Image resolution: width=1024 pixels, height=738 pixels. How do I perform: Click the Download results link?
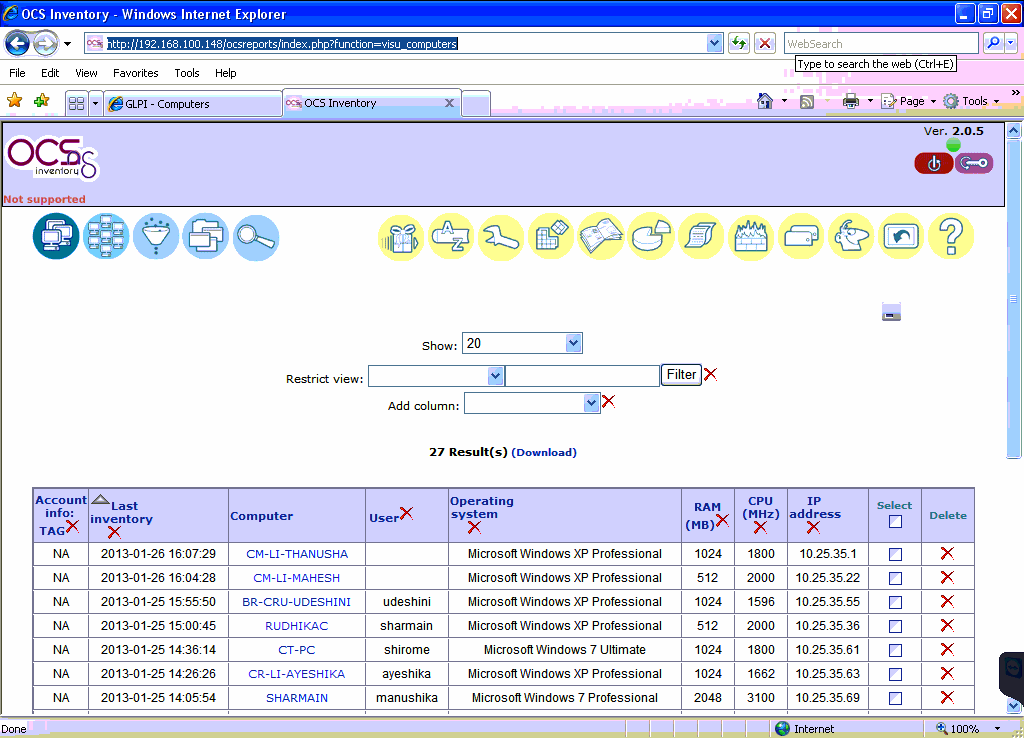544,453
